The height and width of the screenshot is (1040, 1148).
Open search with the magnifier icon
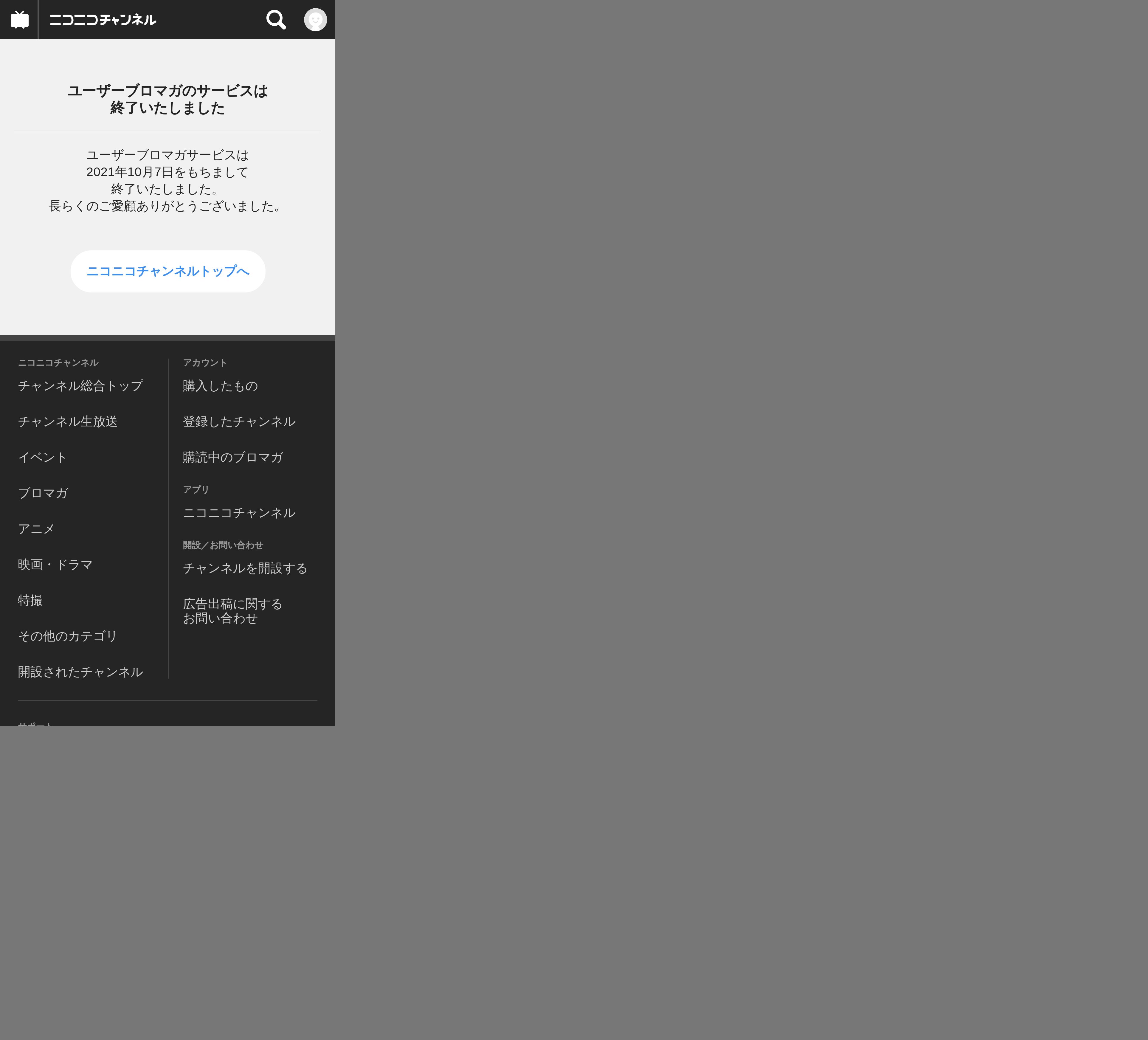pyautogui.click(x=276, y=19)
